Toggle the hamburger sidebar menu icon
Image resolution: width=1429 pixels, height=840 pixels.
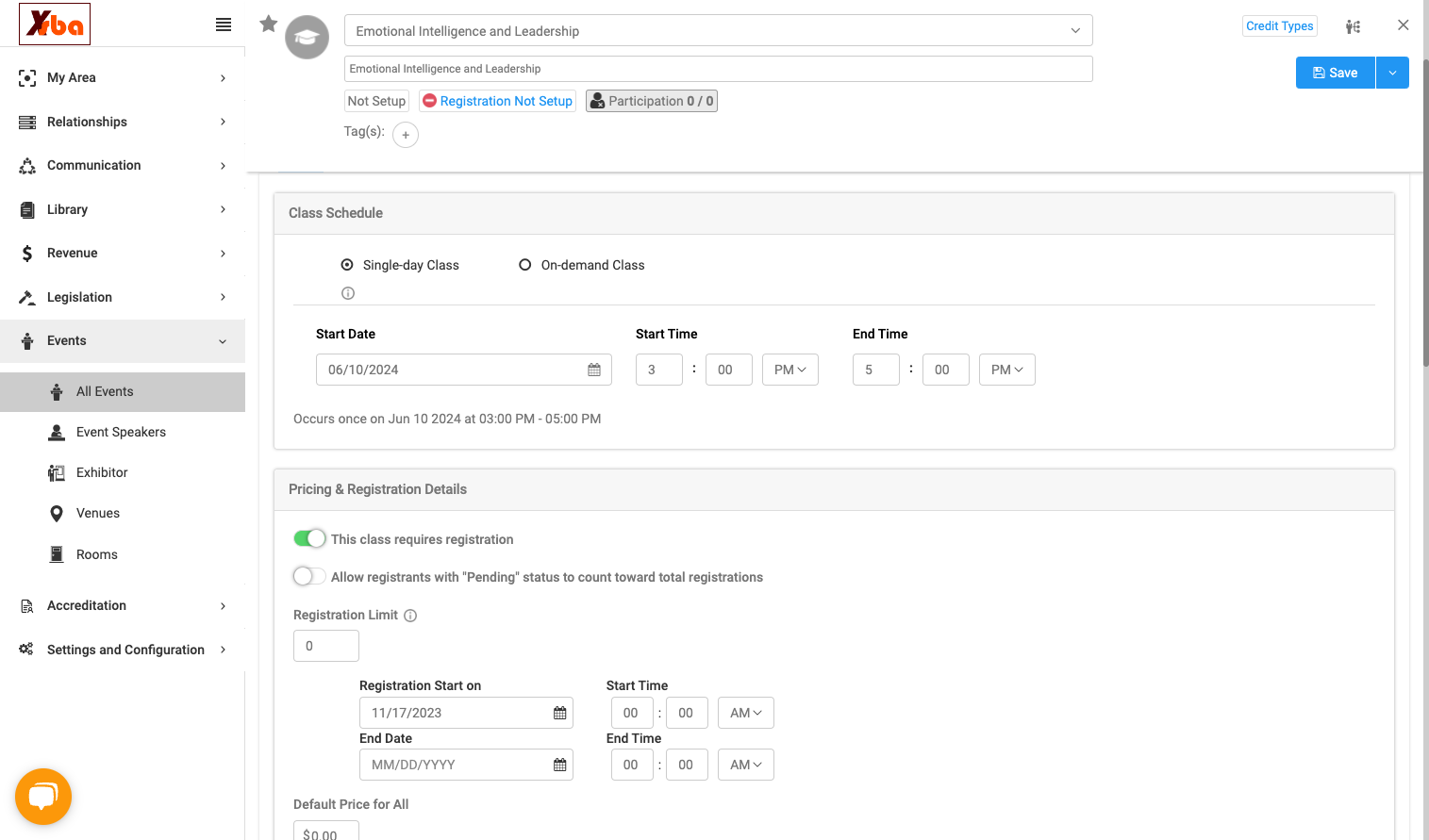224,25
